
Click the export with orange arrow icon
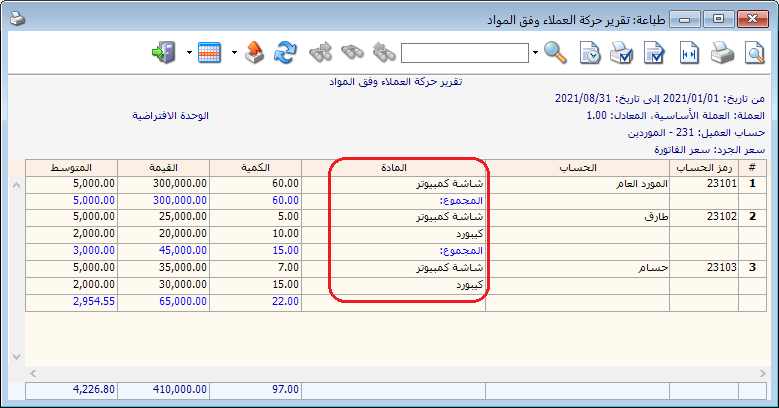pyautogui.click(x=254, y=52)
